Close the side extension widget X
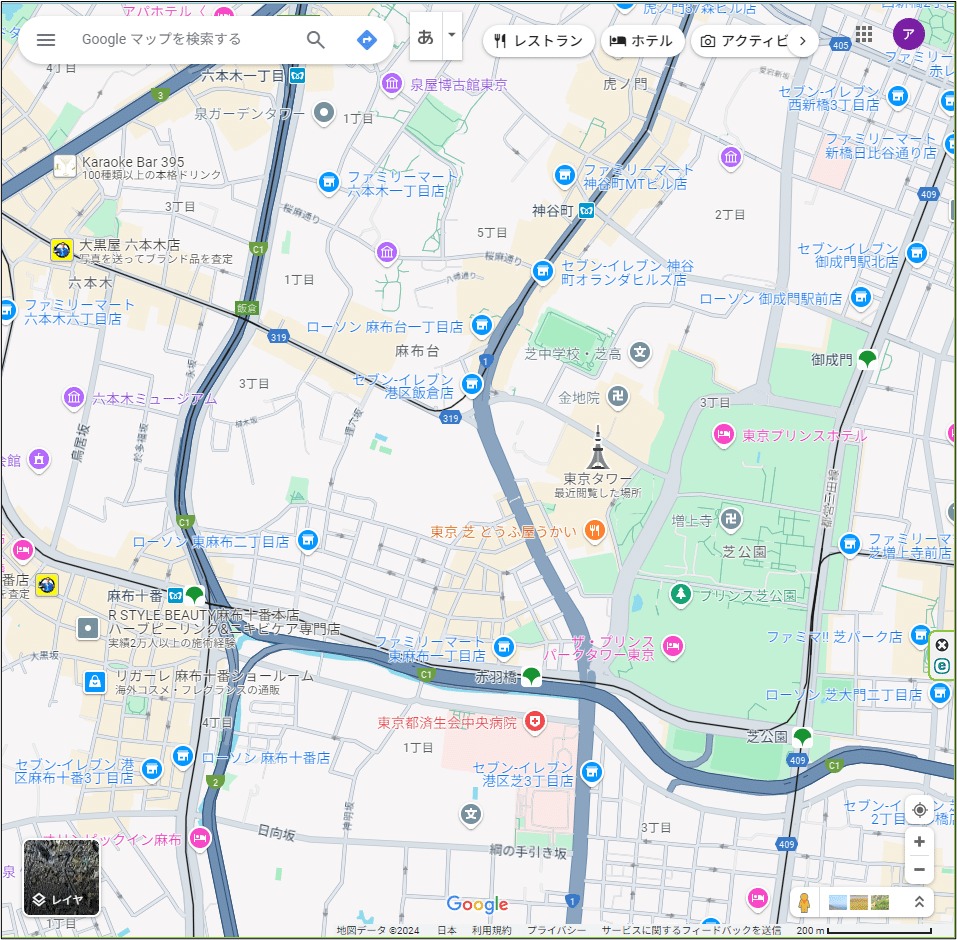957x940 pixels. tap(941, 645)
